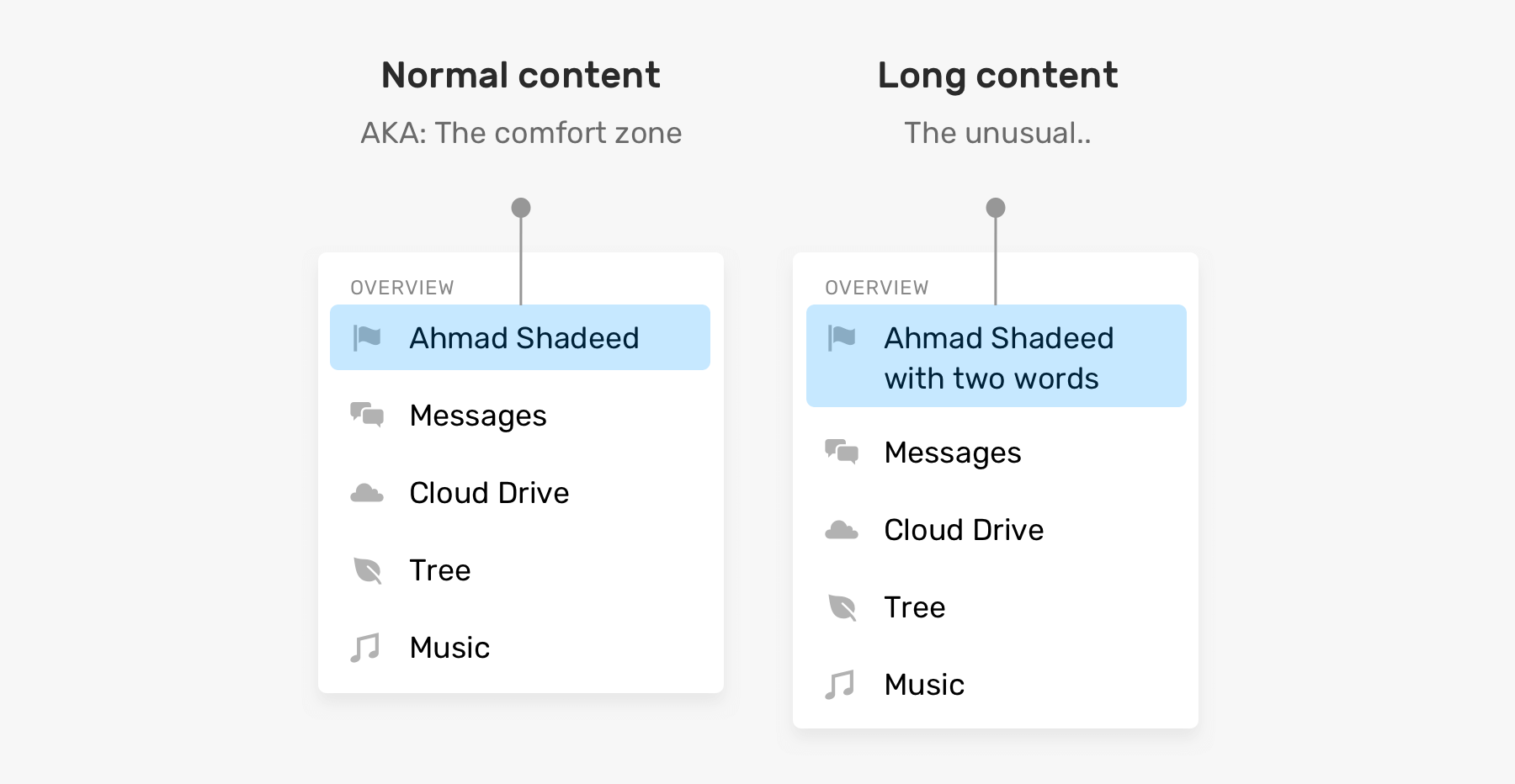The image size is (1515, 784).
Task: Open Music from the Normal content list
Action: coord(449,647)
